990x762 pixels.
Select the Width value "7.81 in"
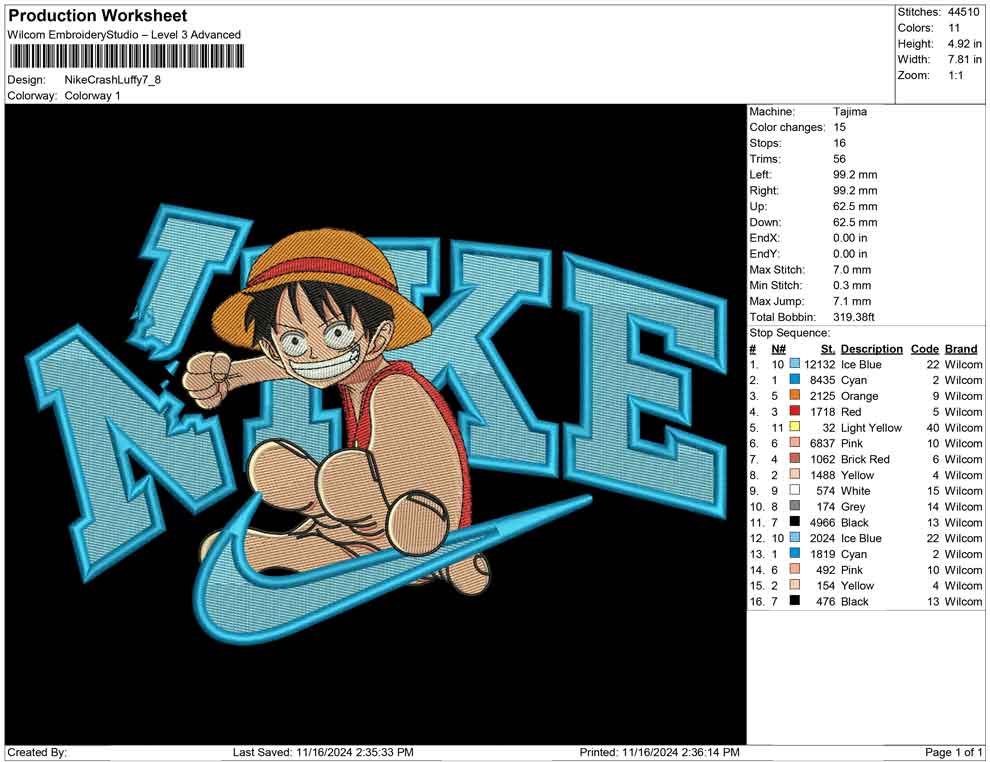965,59
